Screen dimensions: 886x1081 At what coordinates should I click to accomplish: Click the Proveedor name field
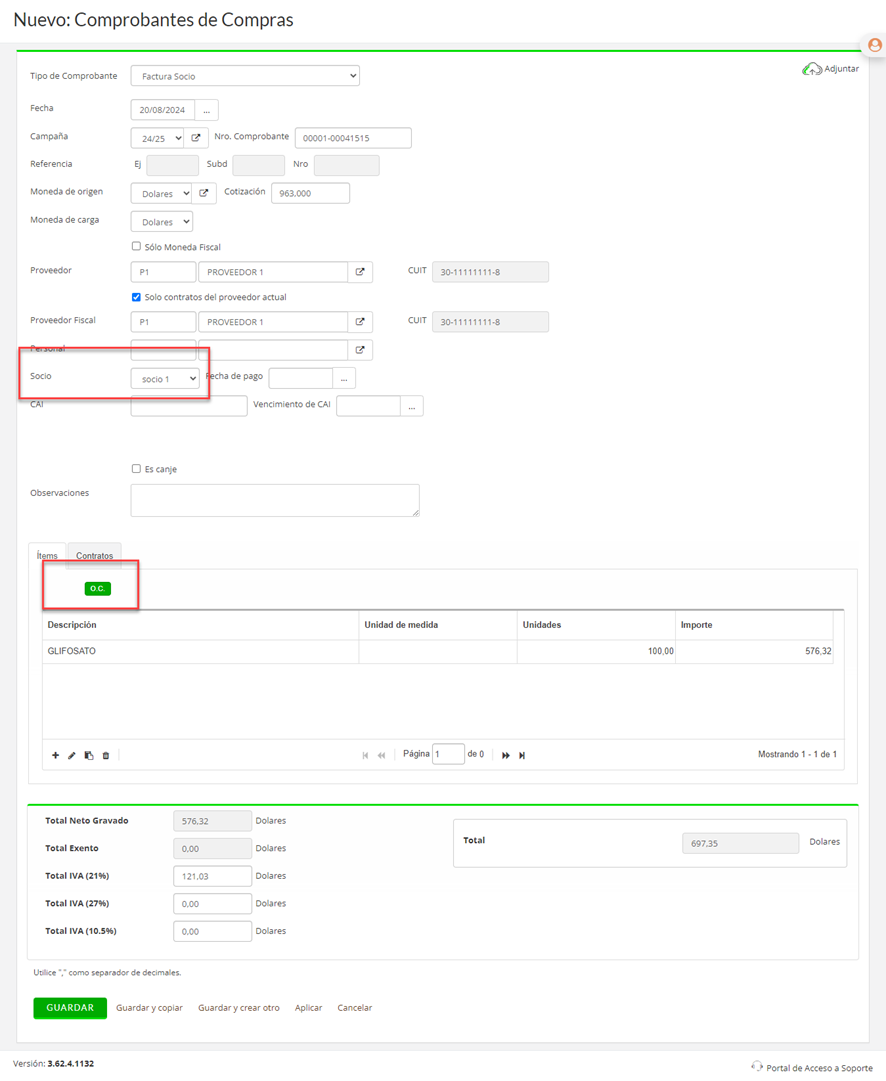pyautogui.click(x=273, y=272)
